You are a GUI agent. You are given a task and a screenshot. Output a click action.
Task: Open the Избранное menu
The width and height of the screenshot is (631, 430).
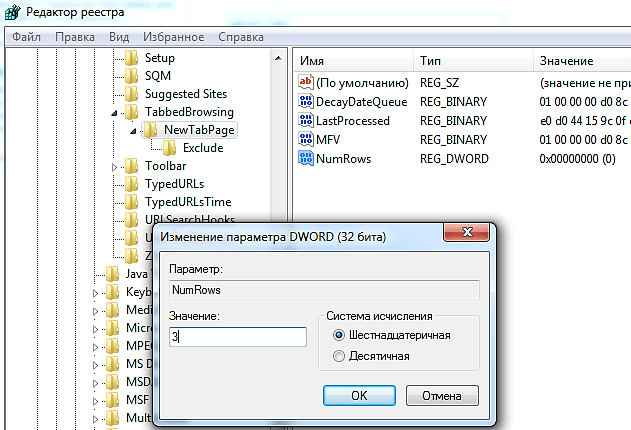173,37
